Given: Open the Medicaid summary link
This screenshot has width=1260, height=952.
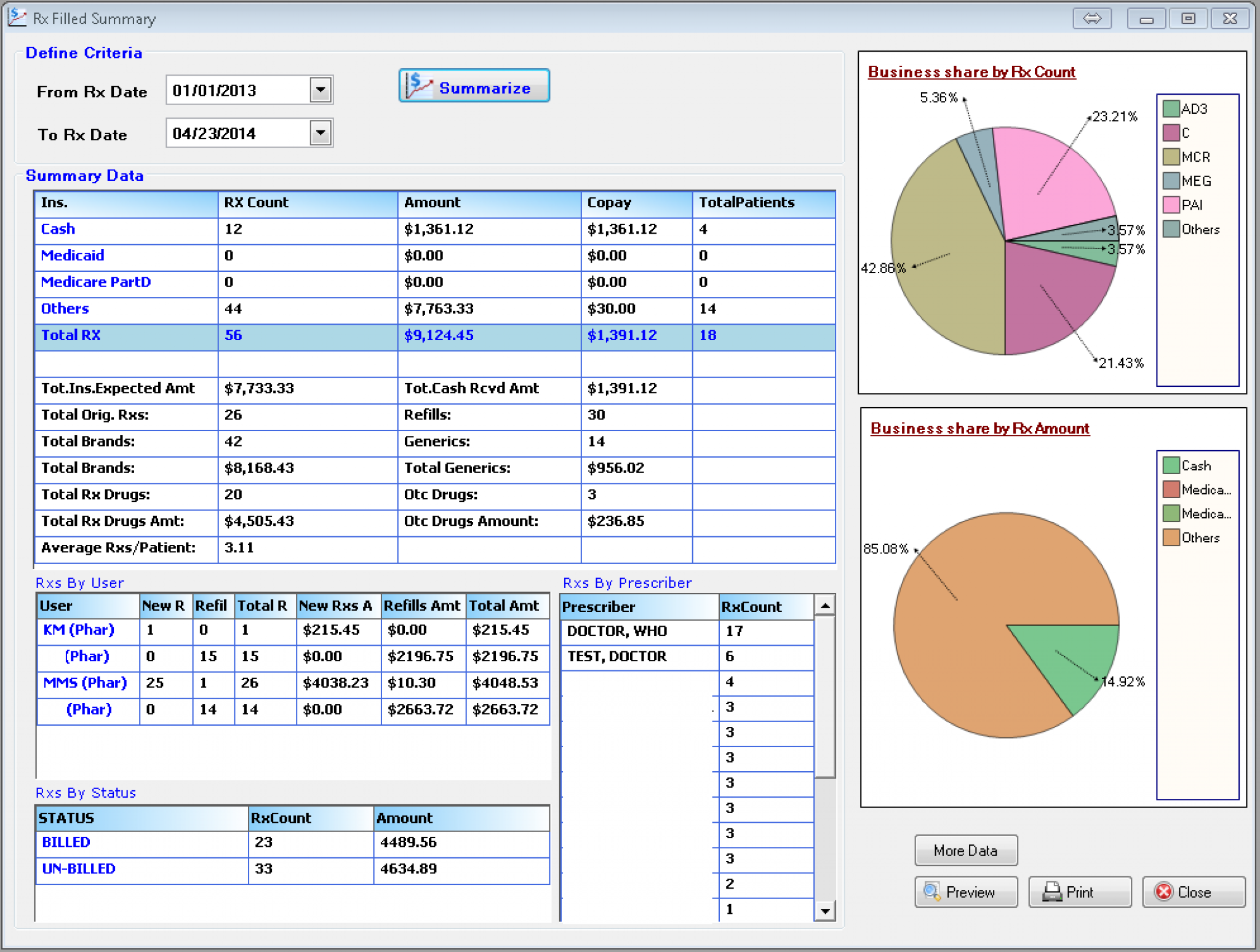Looking at the screenshot, I should (x=72, y=255).
